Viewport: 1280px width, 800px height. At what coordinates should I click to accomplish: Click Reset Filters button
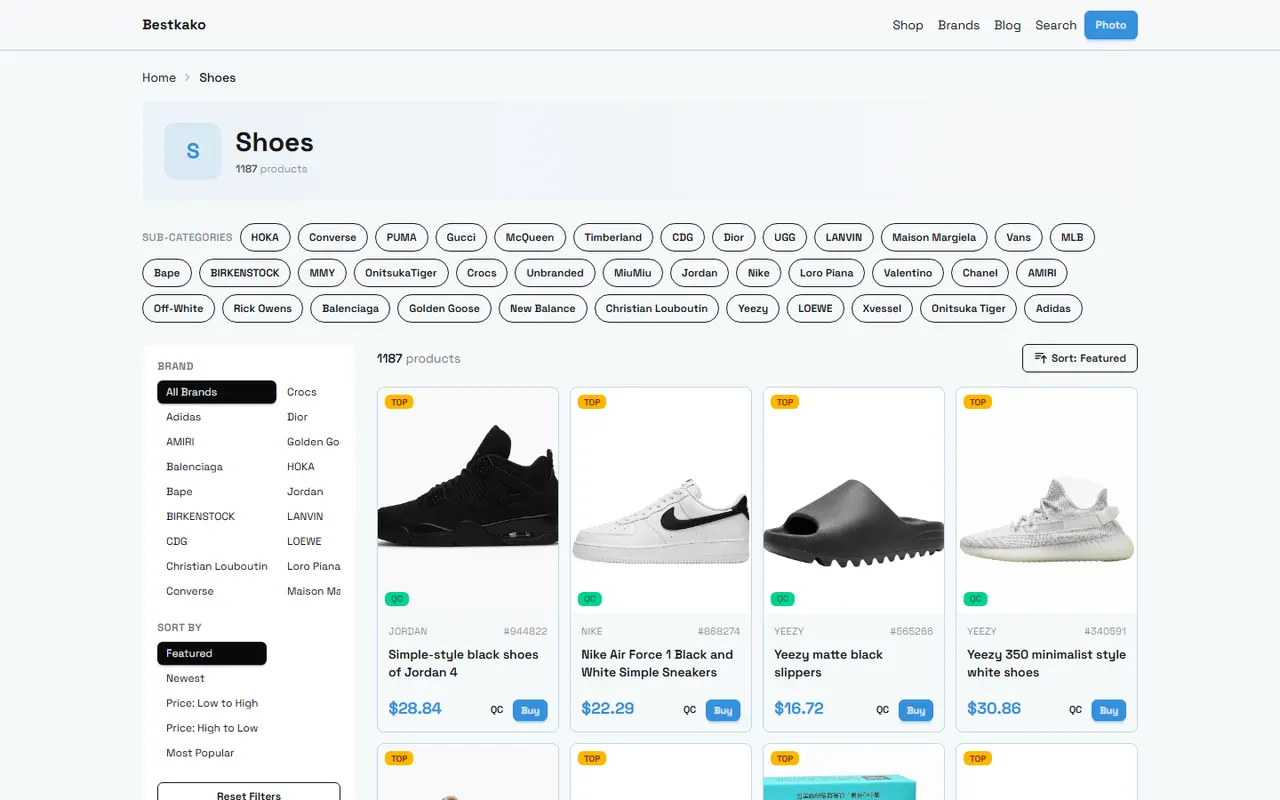(249, 794)
